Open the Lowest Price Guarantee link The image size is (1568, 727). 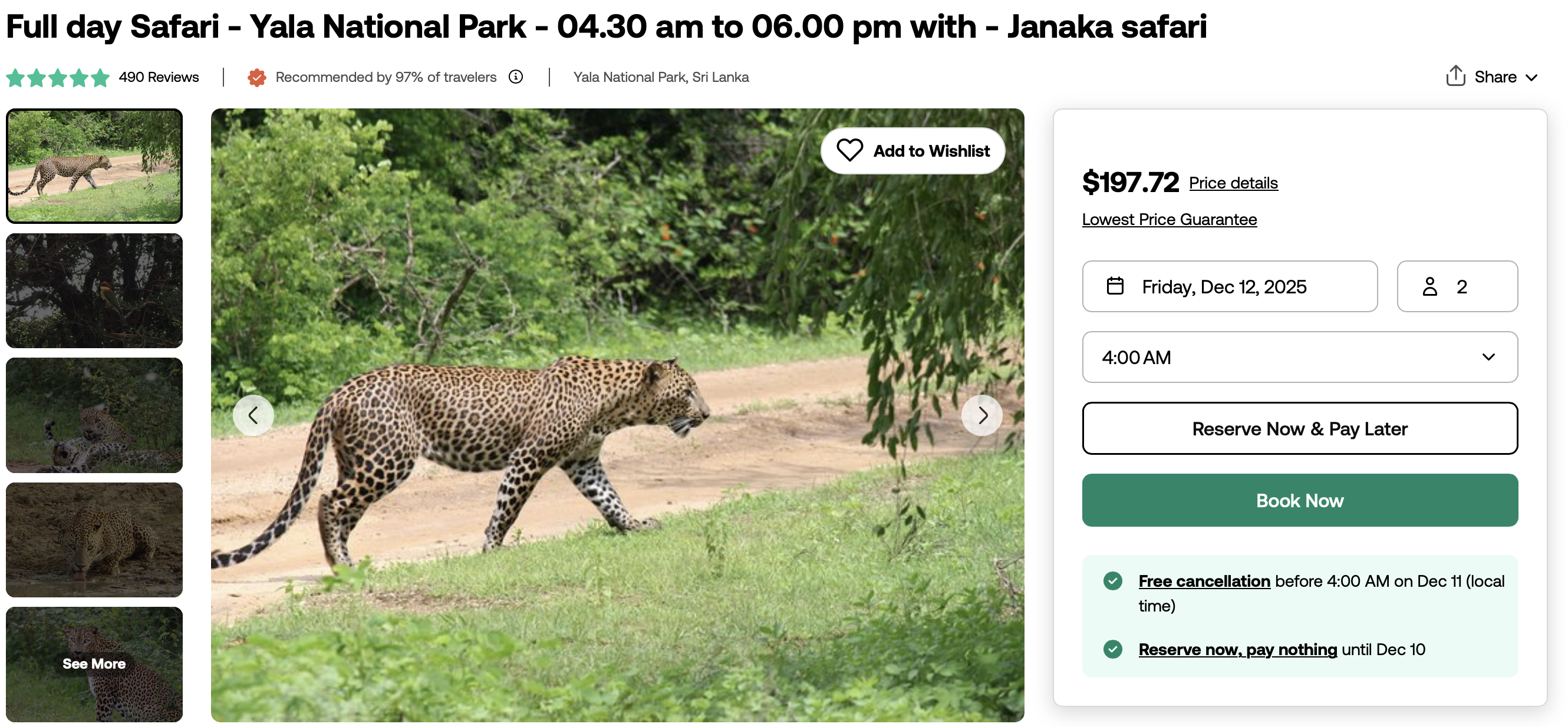point(1170,220)
